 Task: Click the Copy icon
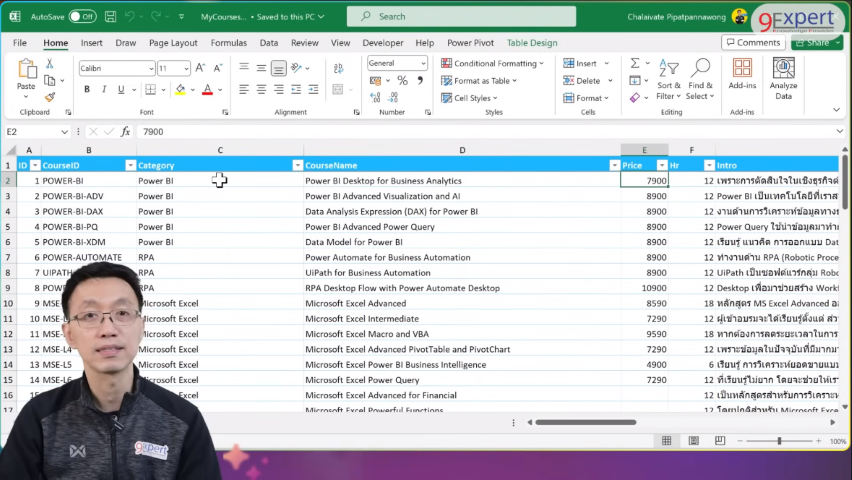(x=49, y=80)
